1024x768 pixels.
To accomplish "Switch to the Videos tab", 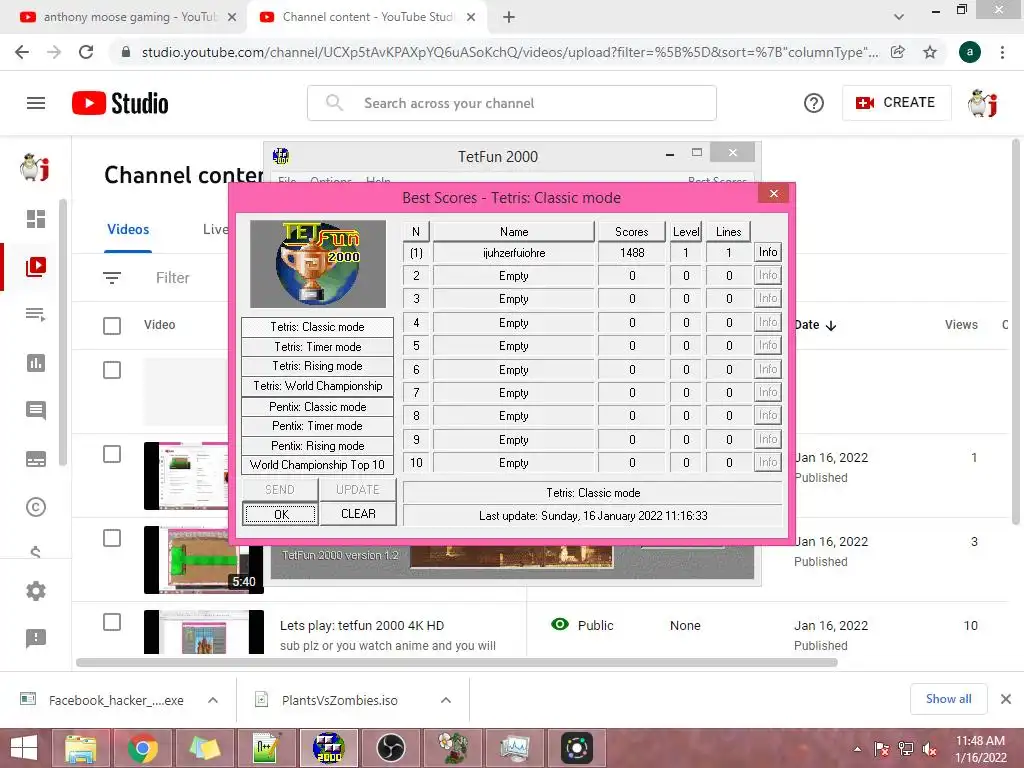I will click(128, 229).
